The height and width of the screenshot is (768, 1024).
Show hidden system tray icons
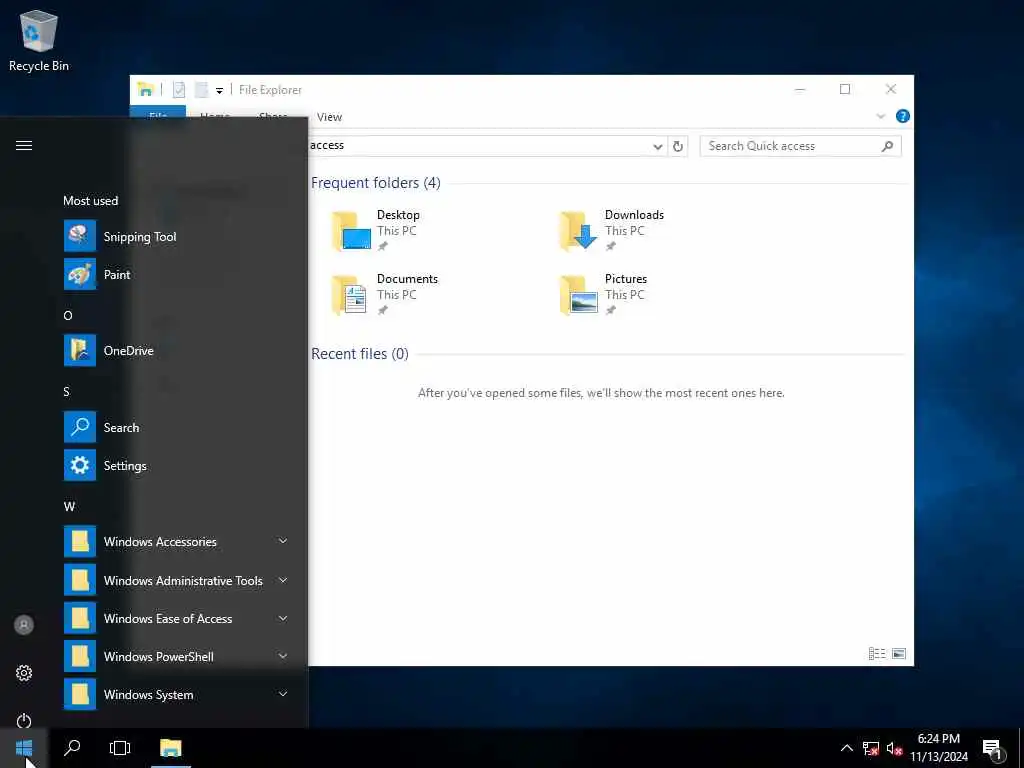(846, 748)
